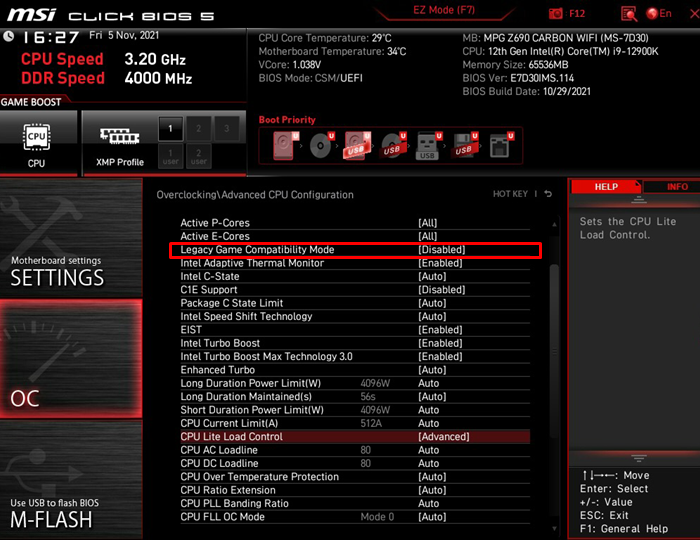Select CPU FLL OC Mode row

point(355,517)
